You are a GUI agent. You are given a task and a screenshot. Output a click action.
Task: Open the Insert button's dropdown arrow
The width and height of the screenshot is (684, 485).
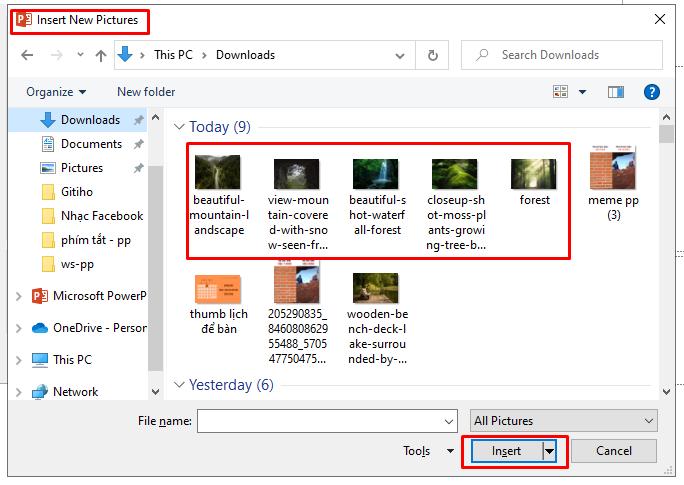[x=549, y=451]
